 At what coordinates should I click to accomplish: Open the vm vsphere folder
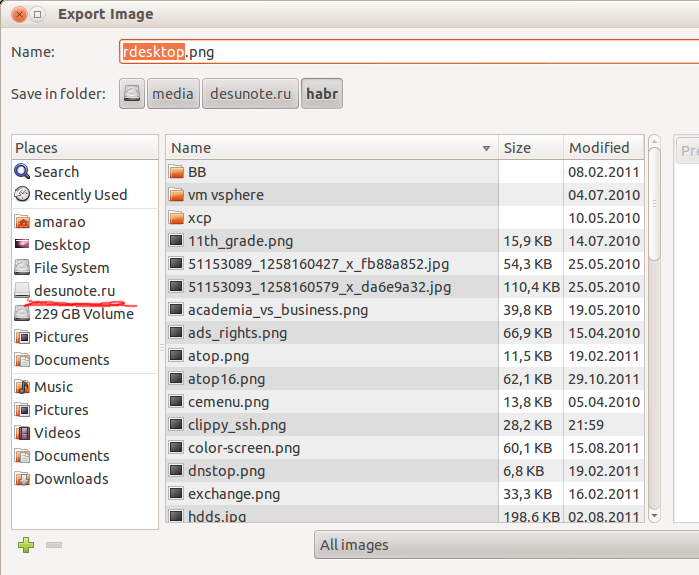click(225, 195)
